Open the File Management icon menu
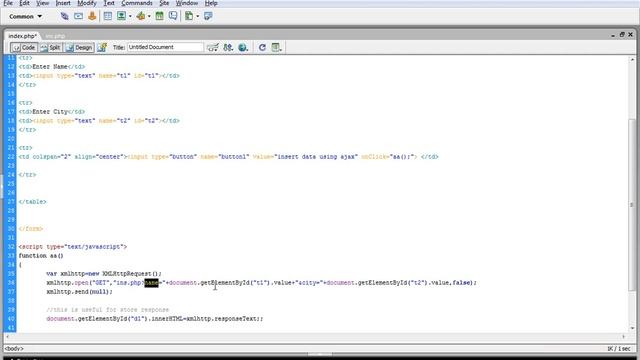This screenshot has height=360, width=640. click(x=228, y=47)
